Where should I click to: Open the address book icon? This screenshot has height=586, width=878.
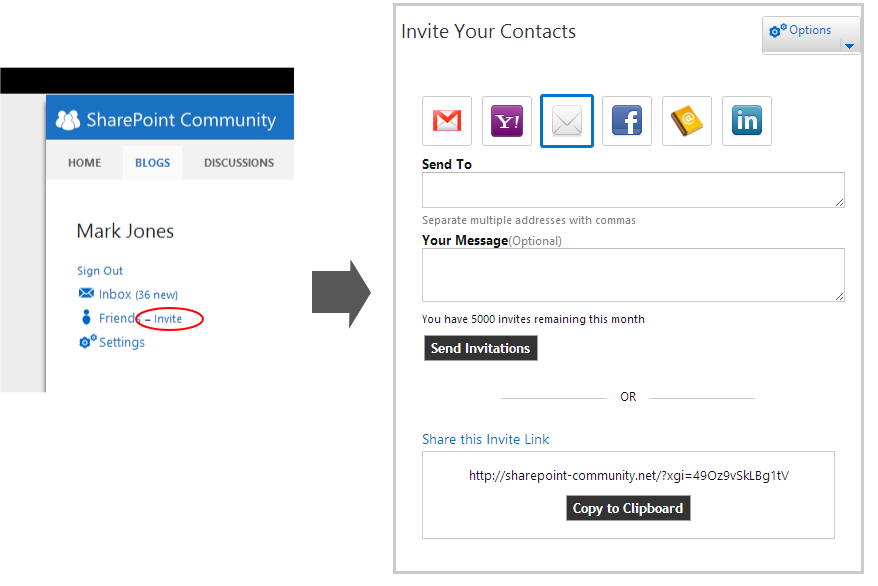686,121
